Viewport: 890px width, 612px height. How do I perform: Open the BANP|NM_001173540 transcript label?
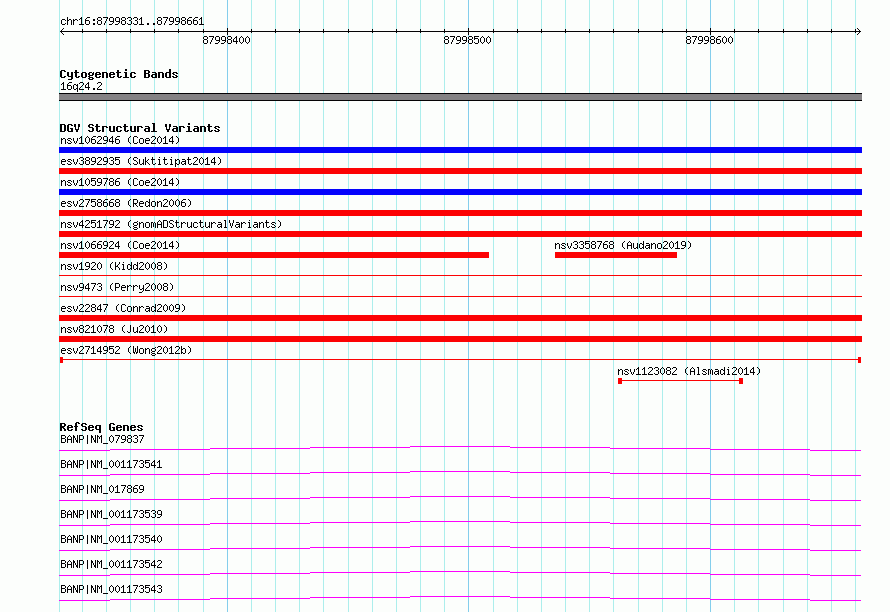tap(111, 539)
